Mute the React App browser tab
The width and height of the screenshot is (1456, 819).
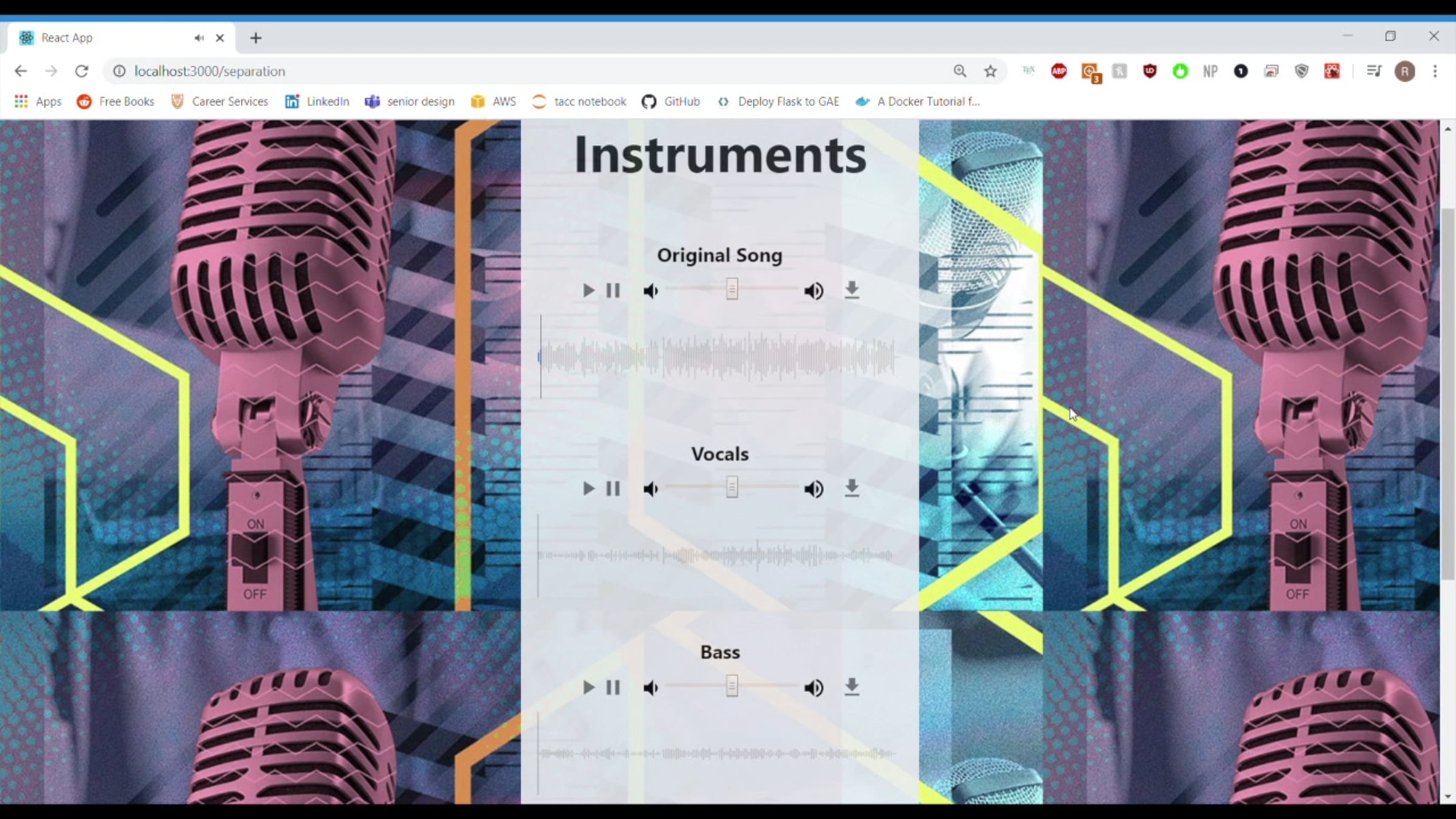199,38
